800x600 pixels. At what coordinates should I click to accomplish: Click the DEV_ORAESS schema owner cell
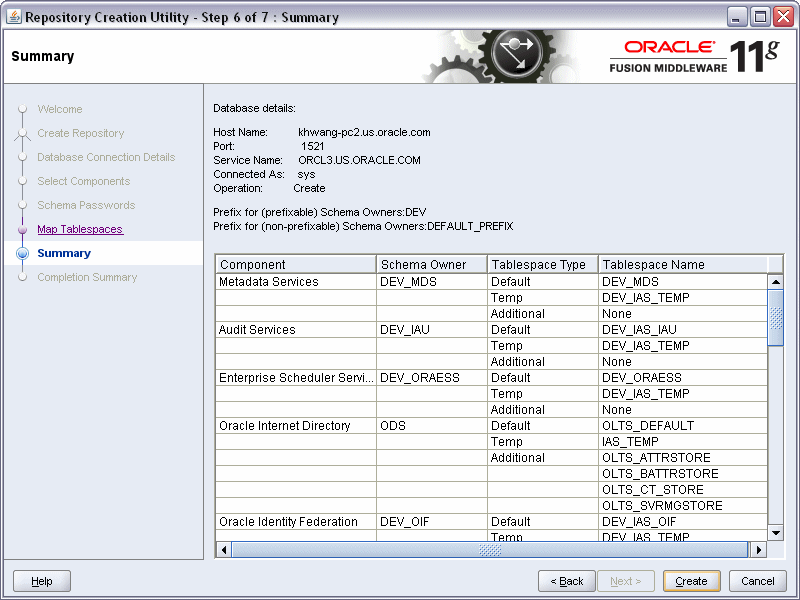[x=432, y=378]
